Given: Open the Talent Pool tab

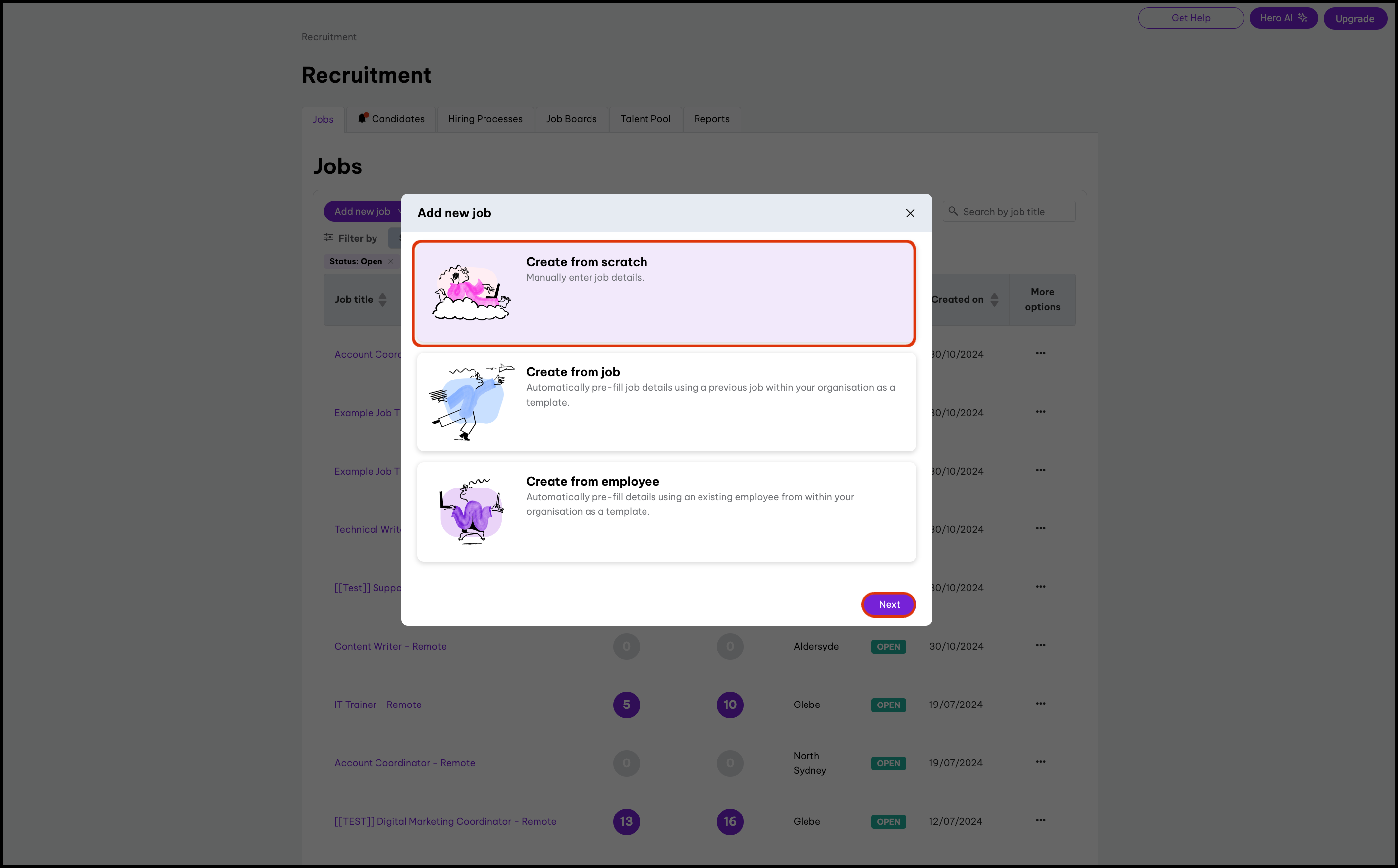Looking at the screenshot, I should (645, 119).
